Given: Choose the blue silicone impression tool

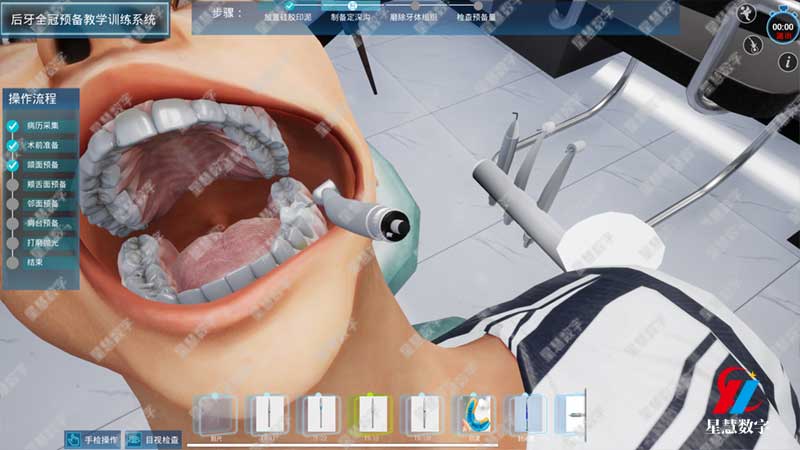Looking at the screenshot, I should click(x=474, y=415).
